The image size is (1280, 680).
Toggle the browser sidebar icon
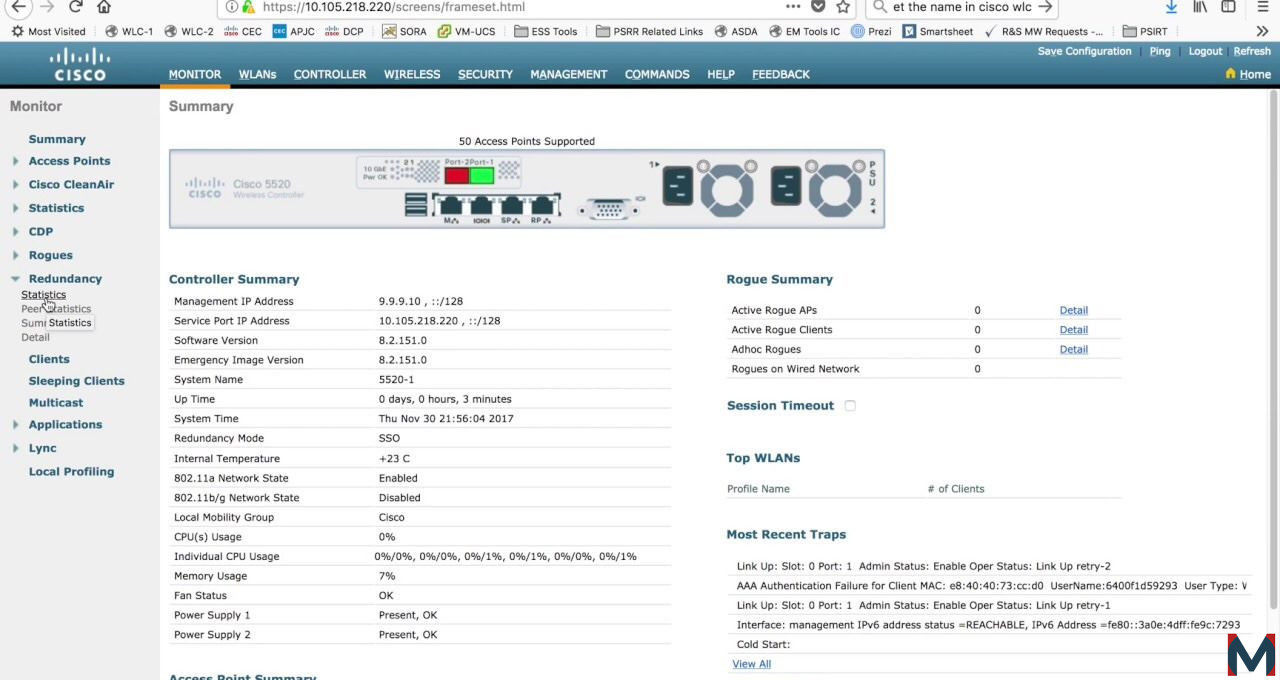coord(1228,6)
